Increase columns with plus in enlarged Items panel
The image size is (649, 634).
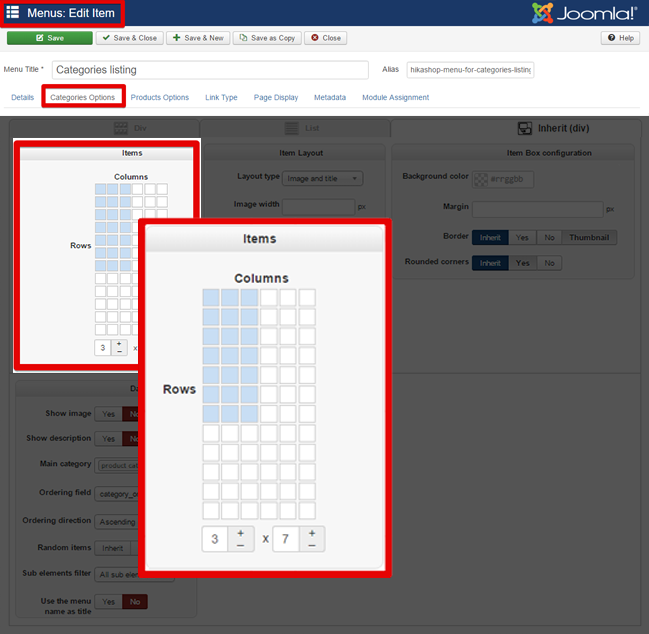(x=240, y=533)
